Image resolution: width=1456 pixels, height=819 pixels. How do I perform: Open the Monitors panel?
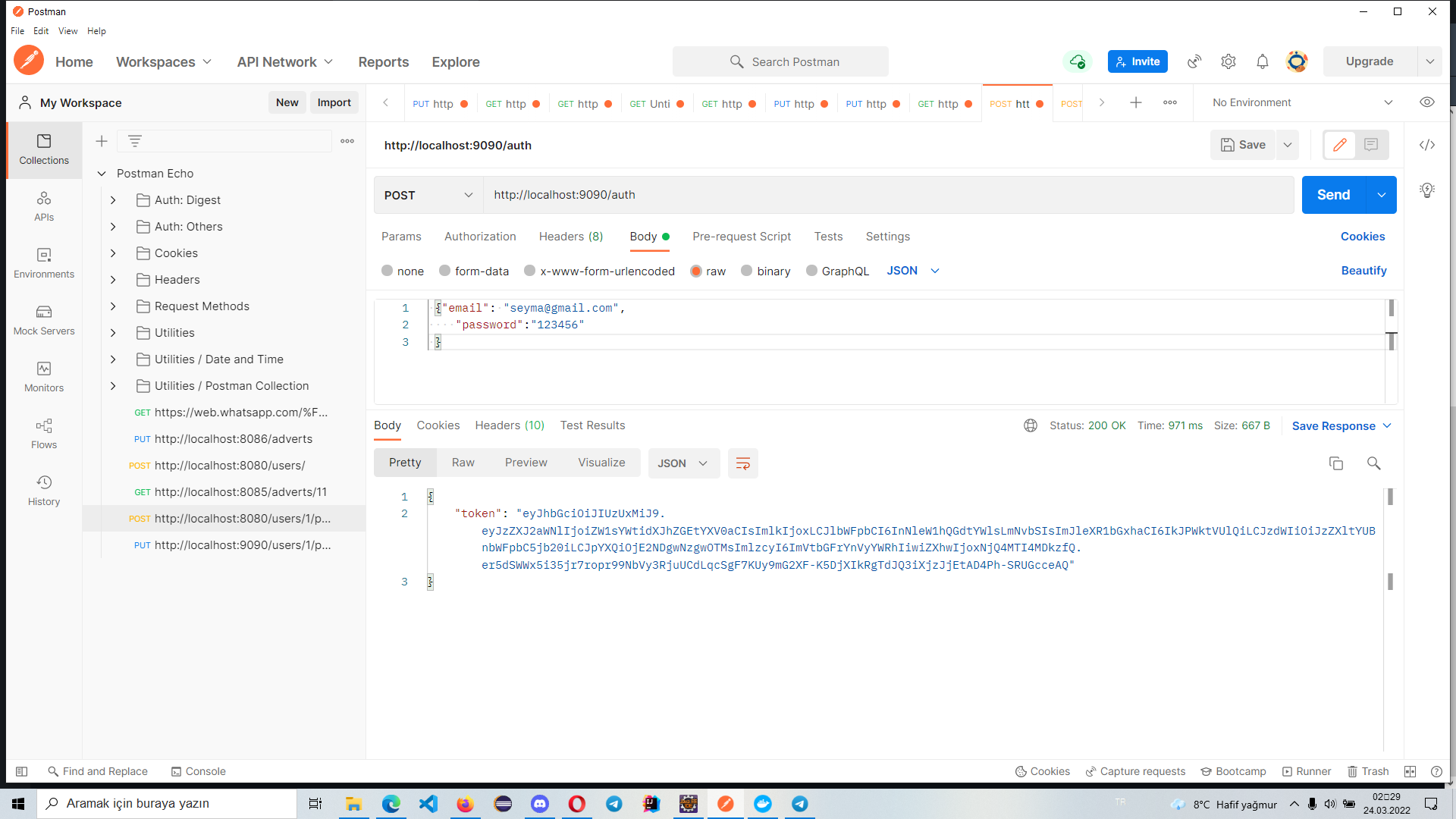tap(43, 377)
